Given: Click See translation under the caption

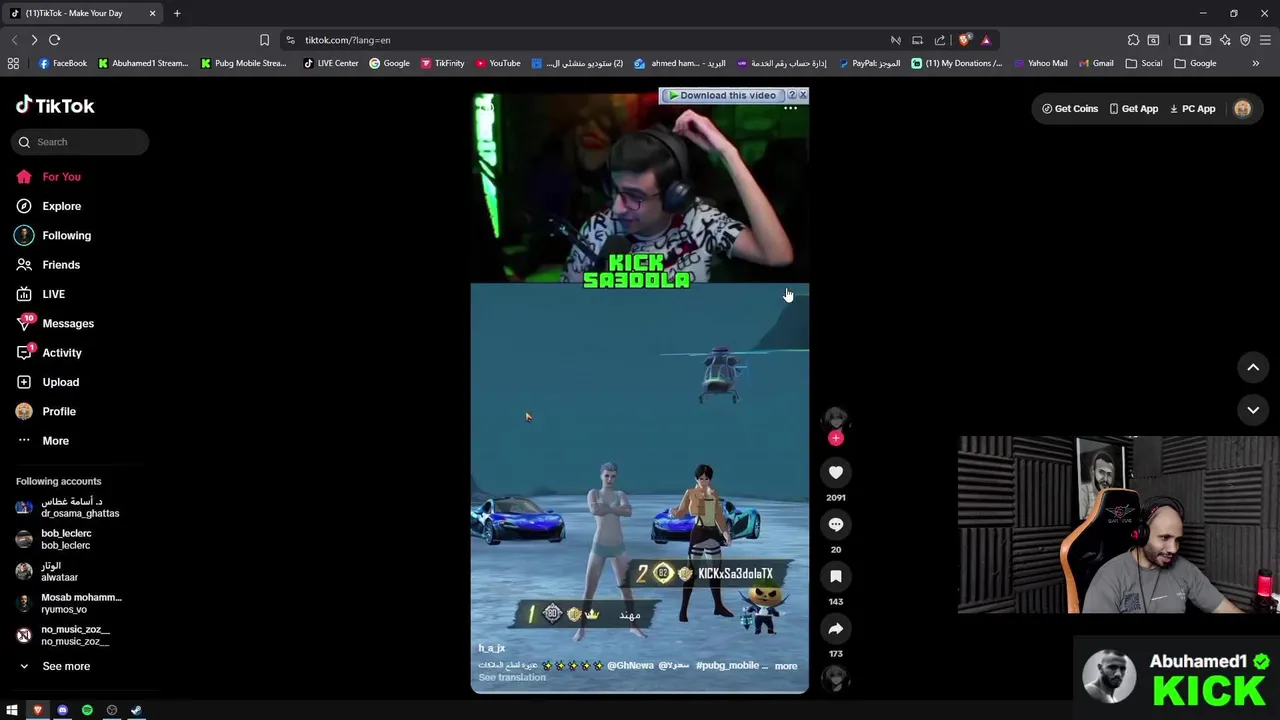Looking at the screenshot, I should (512, 678).
